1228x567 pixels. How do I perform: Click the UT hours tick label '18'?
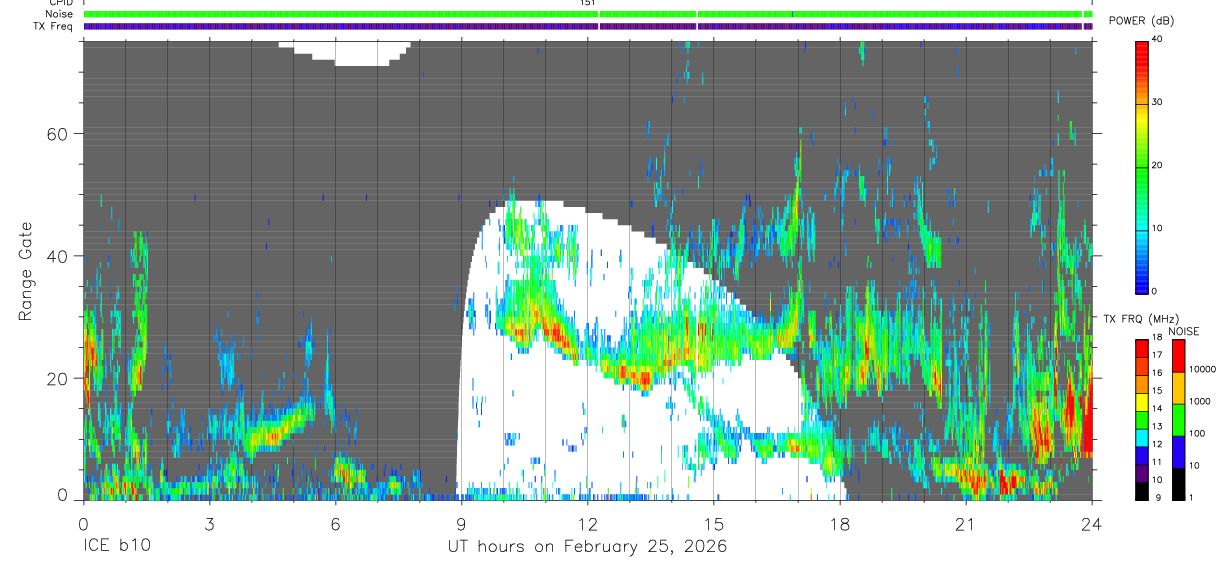click(839, 523)
